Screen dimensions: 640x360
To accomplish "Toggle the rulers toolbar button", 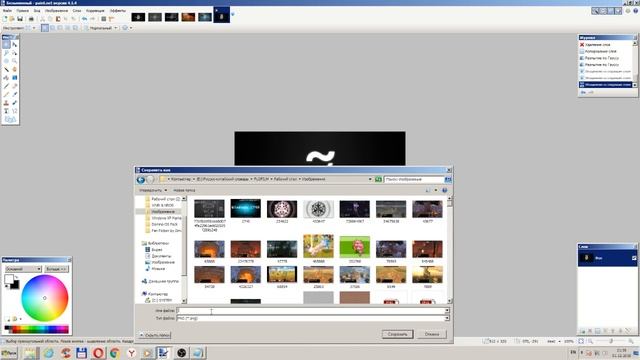I will pyautogui.click(x=111, y=19).
